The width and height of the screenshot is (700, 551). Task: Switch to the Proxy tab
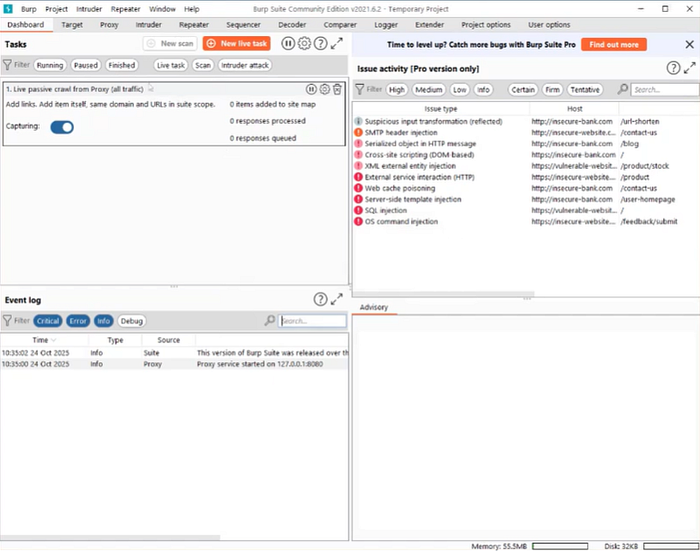(x=109, y=25)
